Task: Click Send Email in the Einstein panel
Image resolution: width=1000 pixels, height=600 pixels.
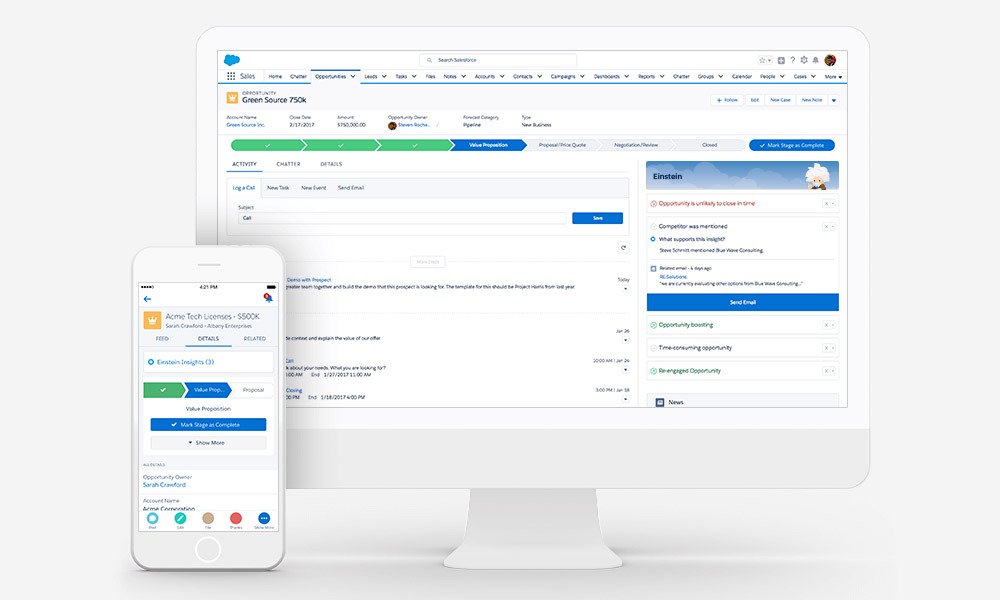Action: pyautogui.click(x=743, y=302)
